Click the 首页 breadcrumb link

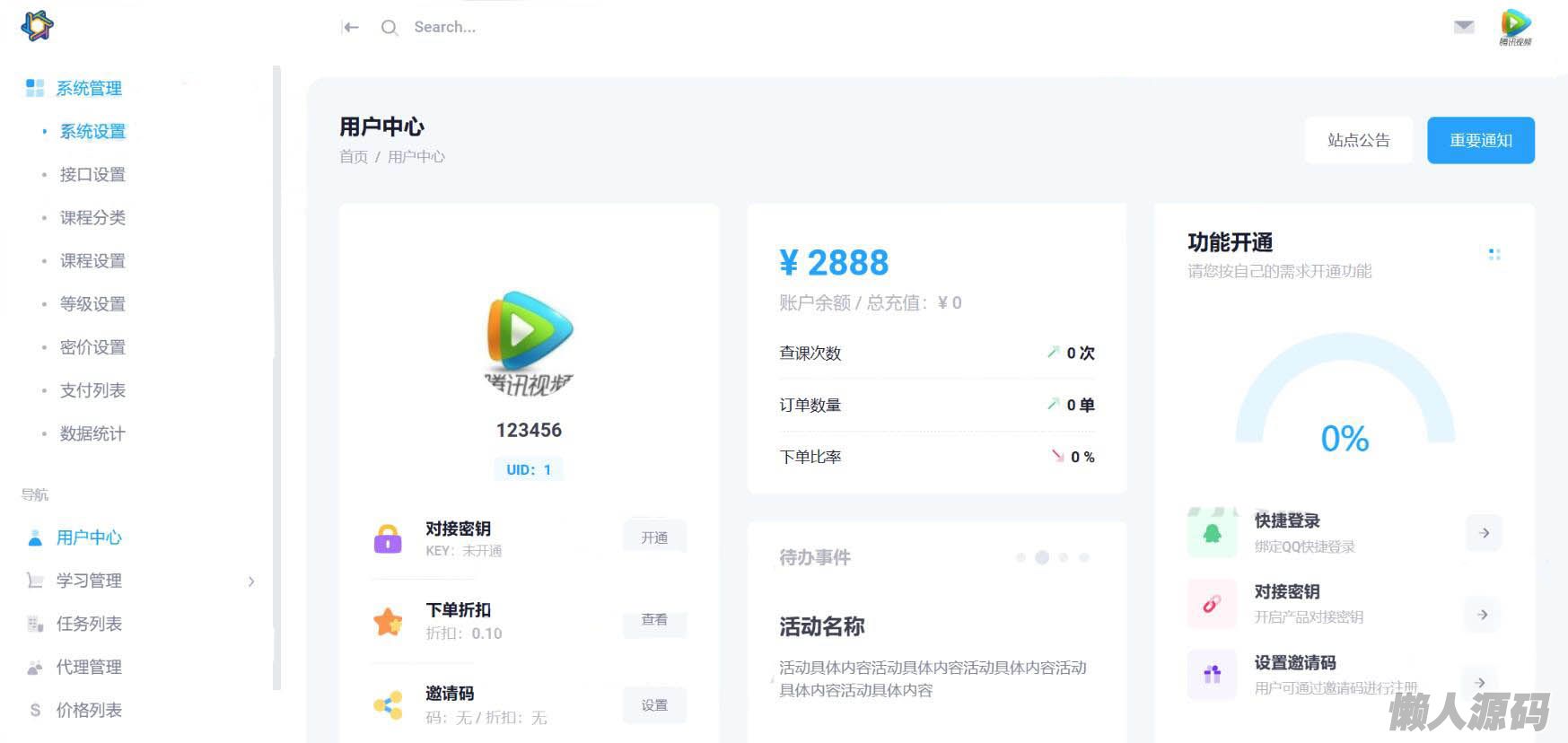click(354, 157)
